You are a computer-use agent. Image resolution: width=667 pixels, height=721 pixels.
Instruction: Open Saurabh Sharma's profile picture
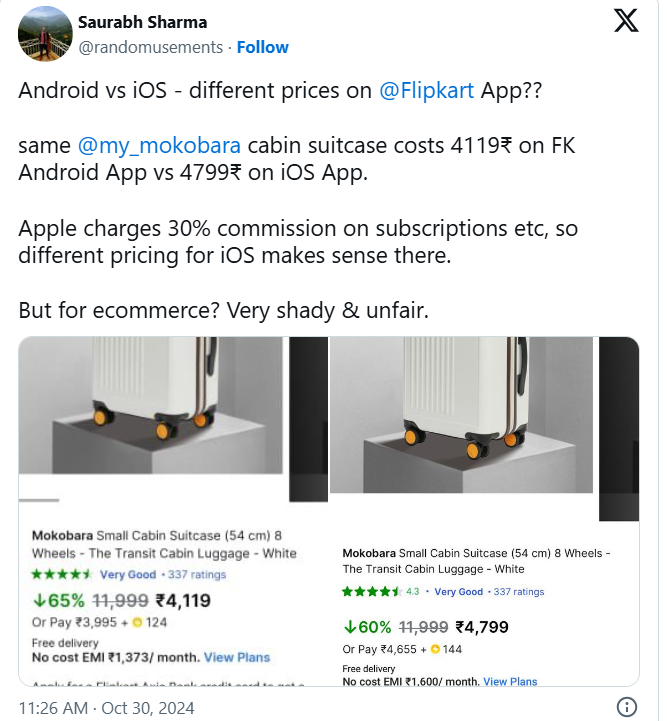(x=44, y=34)
